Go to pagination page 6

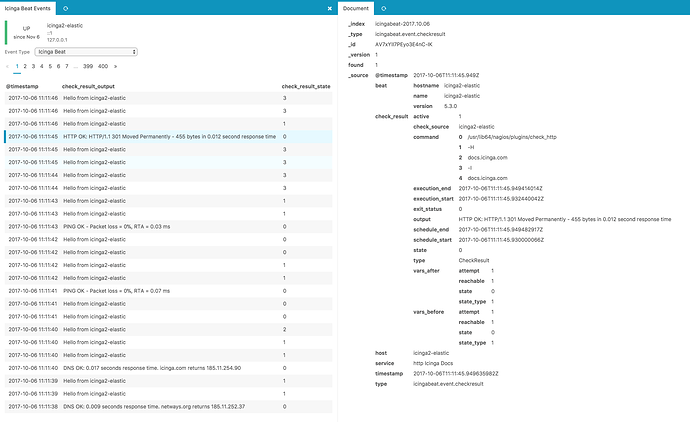coord(58,66)
